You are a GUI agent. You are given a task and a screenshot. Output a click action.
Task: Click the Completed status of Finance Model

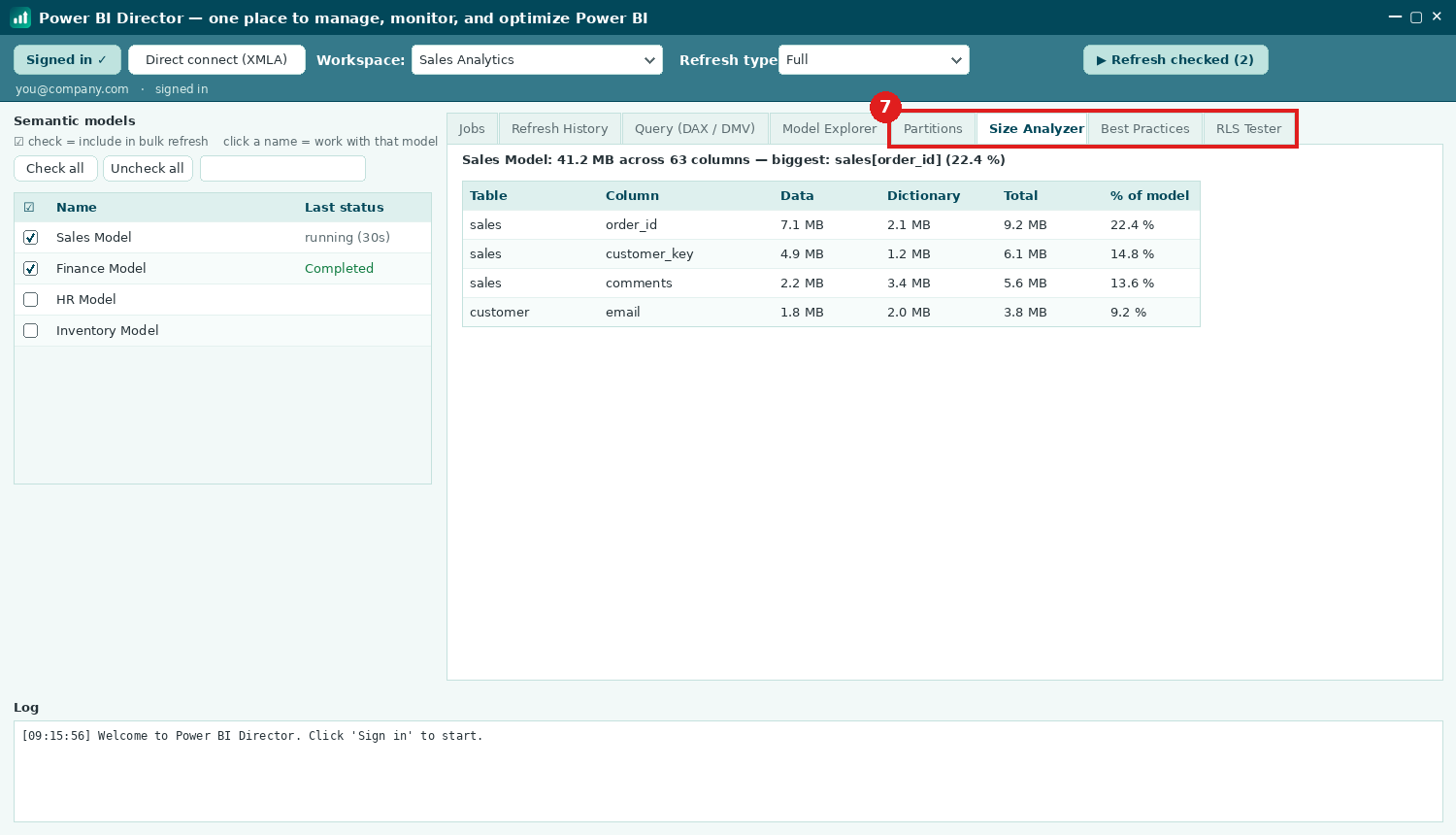point(339,269)
